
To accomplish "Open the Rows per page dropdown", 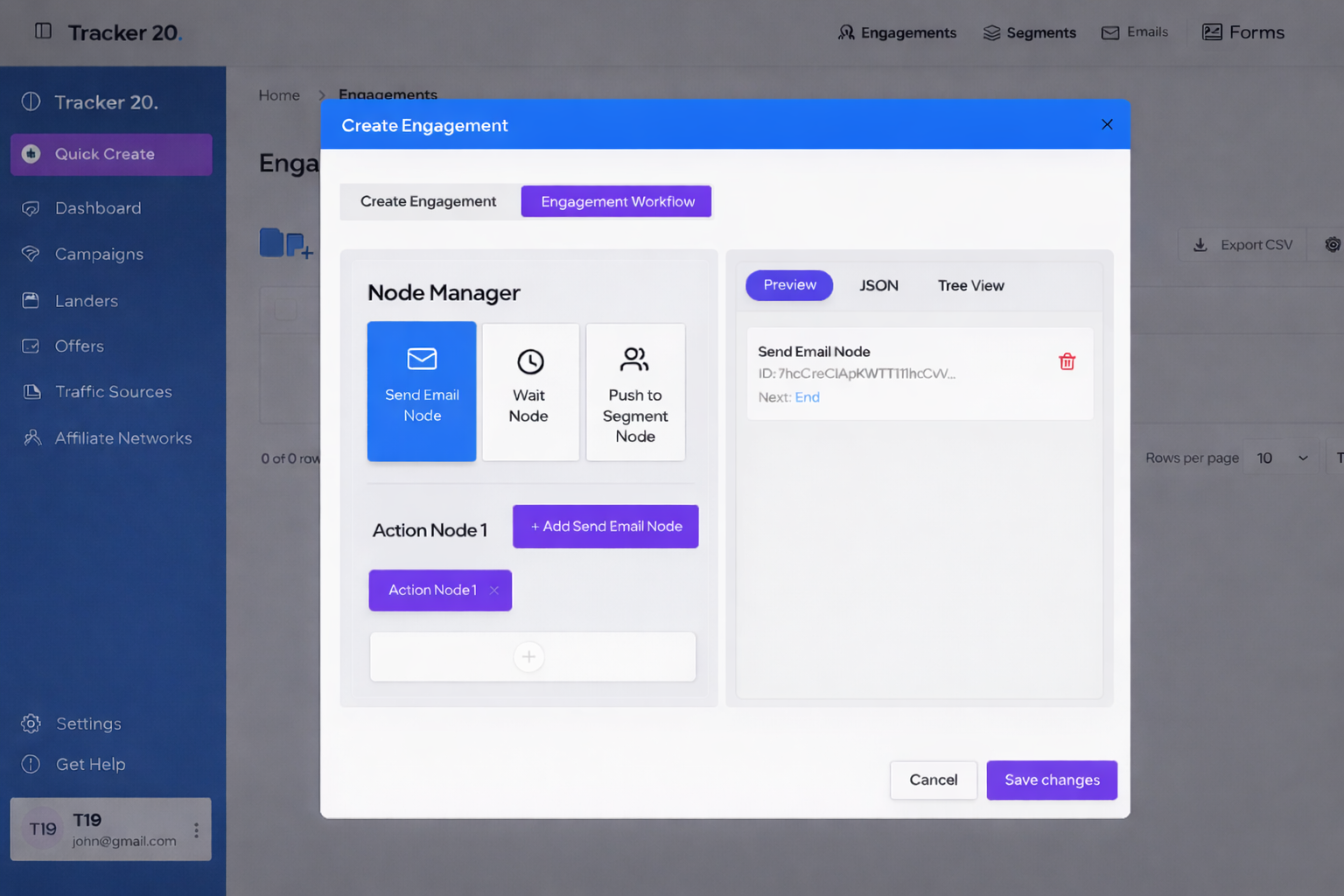I will 1282,458.
